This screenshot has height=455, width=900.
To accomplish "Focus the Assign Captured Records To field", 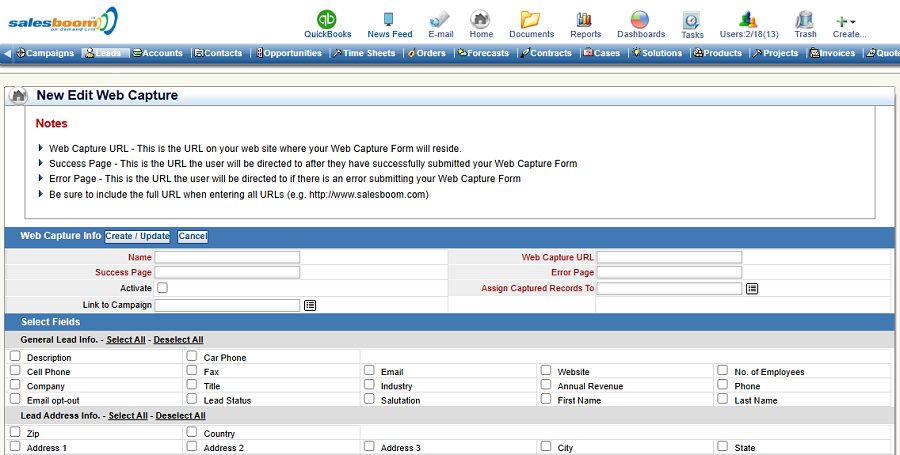I will pyautogui.click(x=669, y=288).
